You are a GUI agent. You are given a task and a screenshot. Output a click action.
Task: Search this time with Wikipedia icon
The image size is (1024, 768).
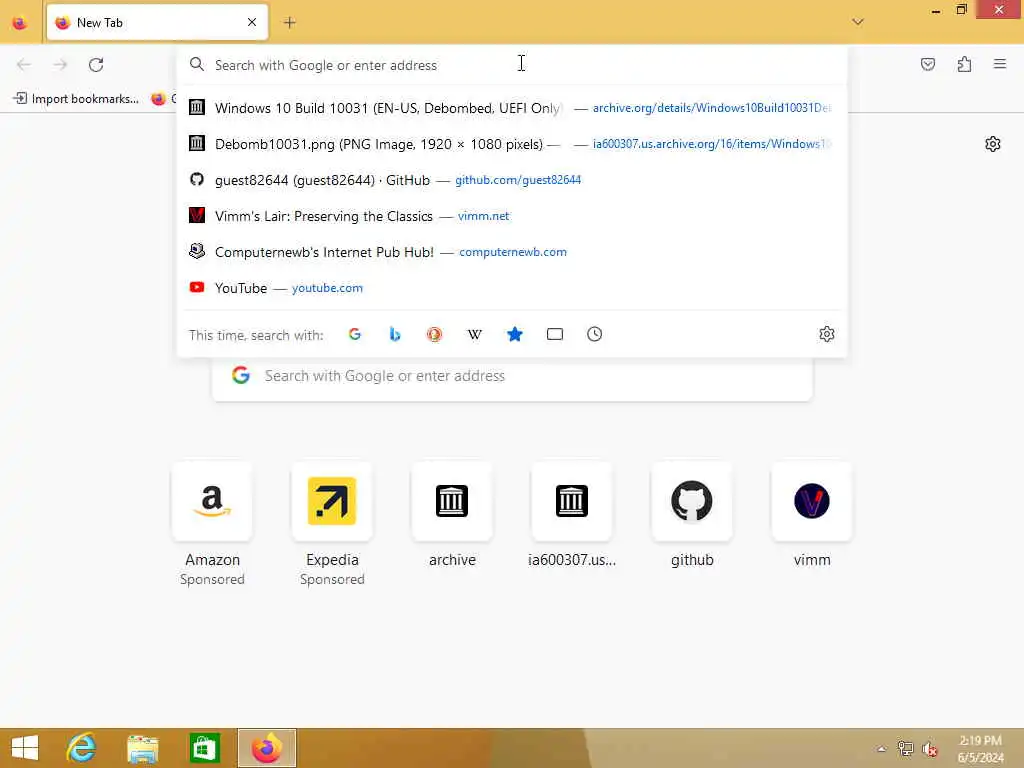[x=475, y=334]
